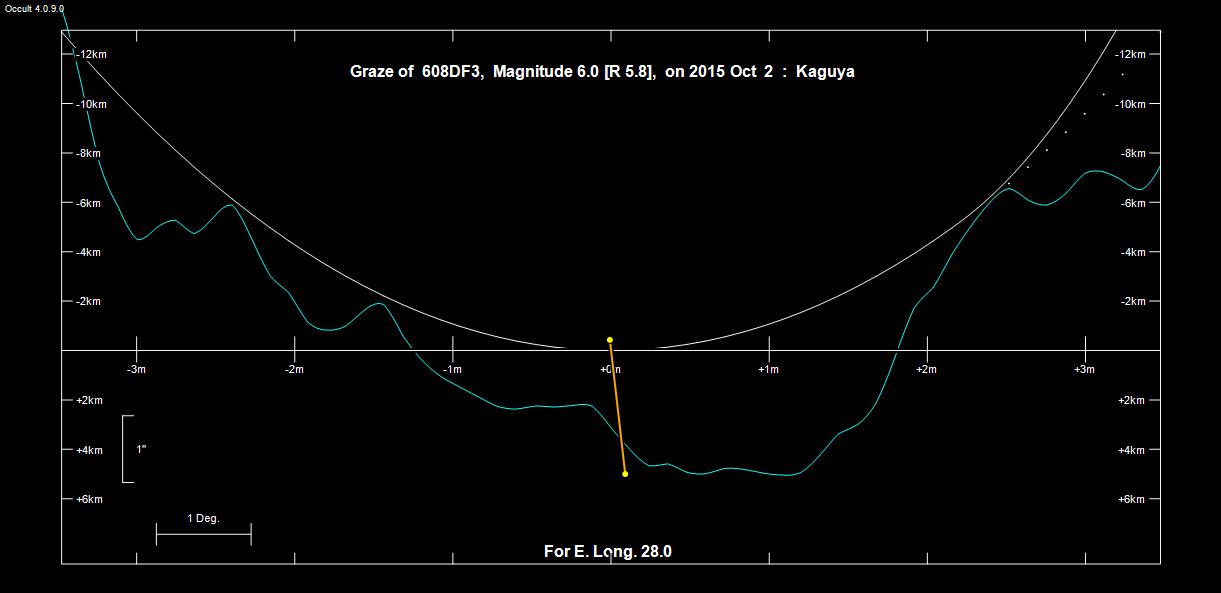Click the '1 Deg.' horizontal scale bar

[203, 534]
